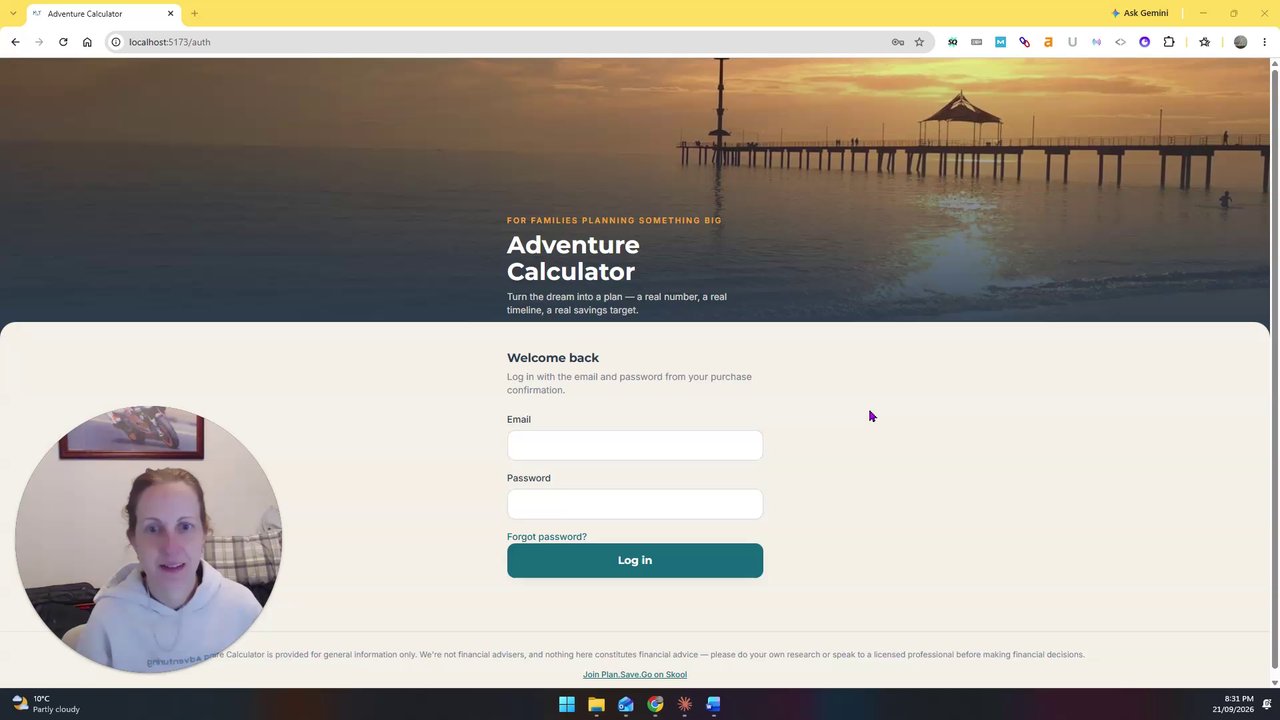Click the Log in button
Image resolution: width=1280 pixels, height=720 pixels.
point(635,560)
